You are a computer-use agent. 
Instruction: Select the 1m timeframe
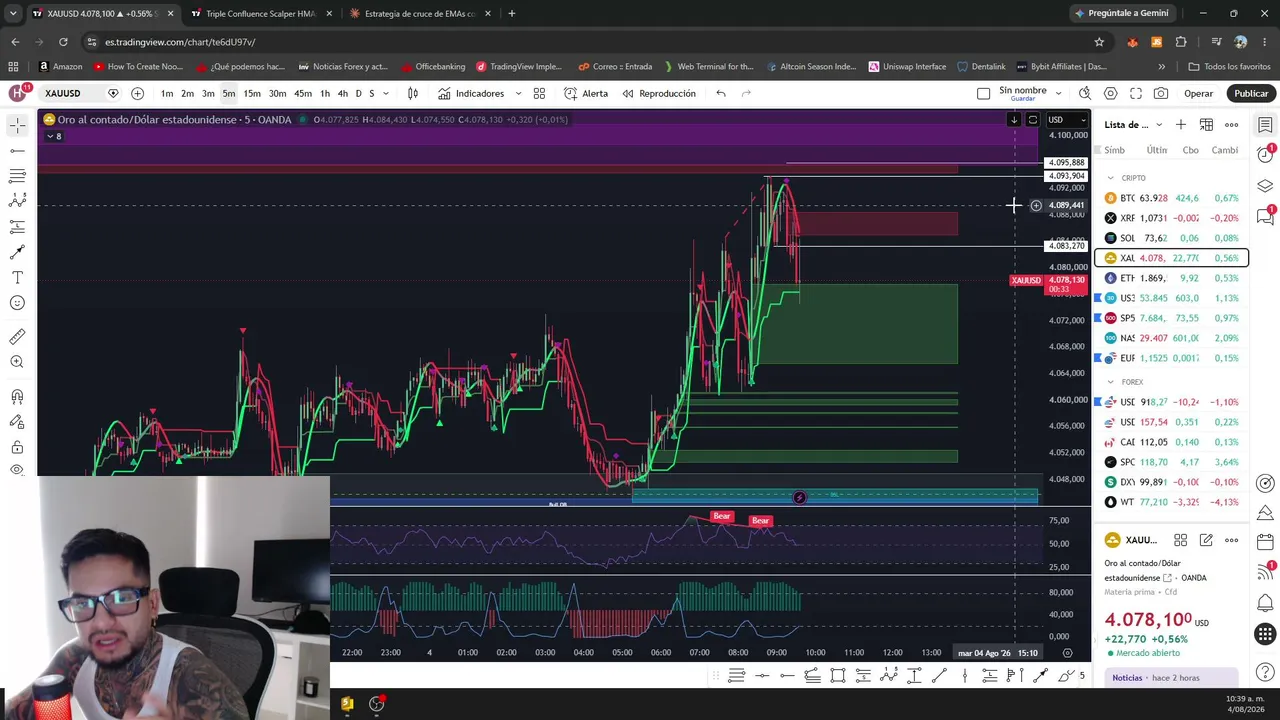pos(167,93)
